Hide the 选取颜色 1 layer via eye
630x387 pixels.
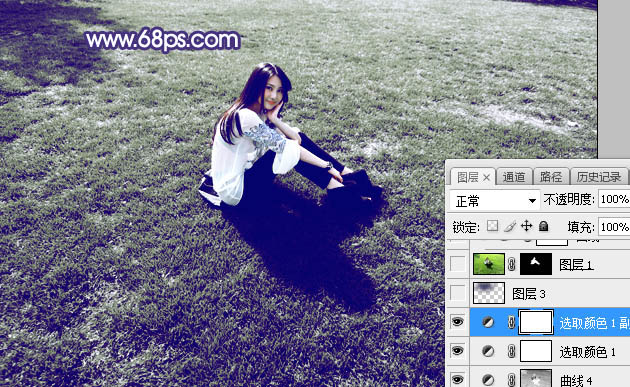pos(458,351)
